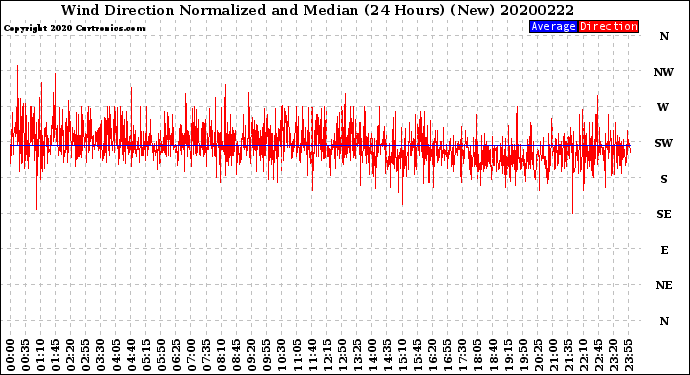Click the 08:10 time axis label
The image size is (690, 375).
click(x=222, y=355)
